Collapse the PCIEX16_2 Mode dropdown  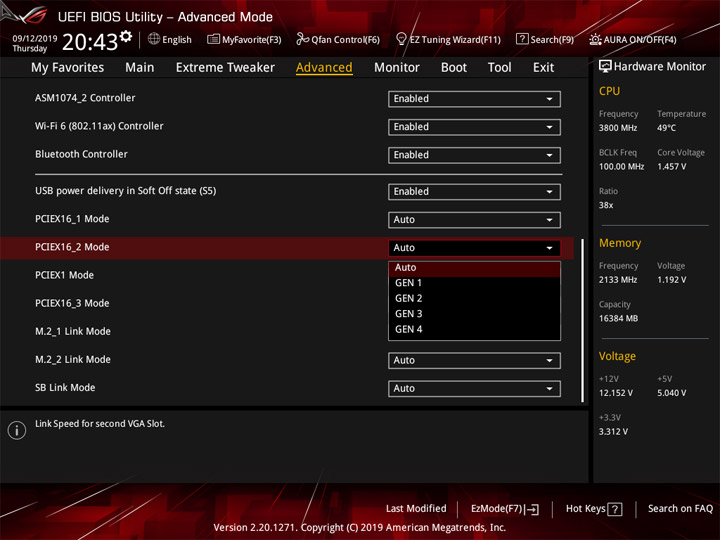tap(474, 248)
